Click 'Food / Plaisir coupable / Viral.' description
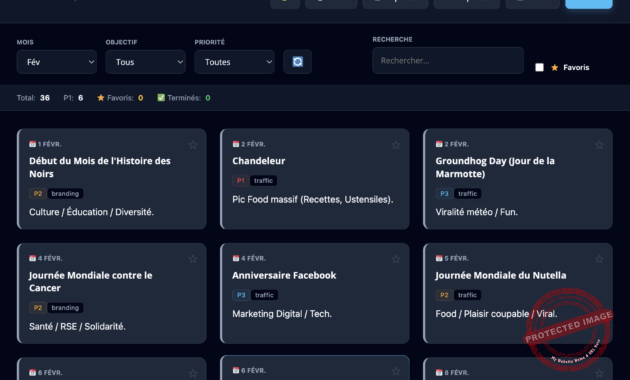Screen dimensions: 630x380 tap(496, 314)
